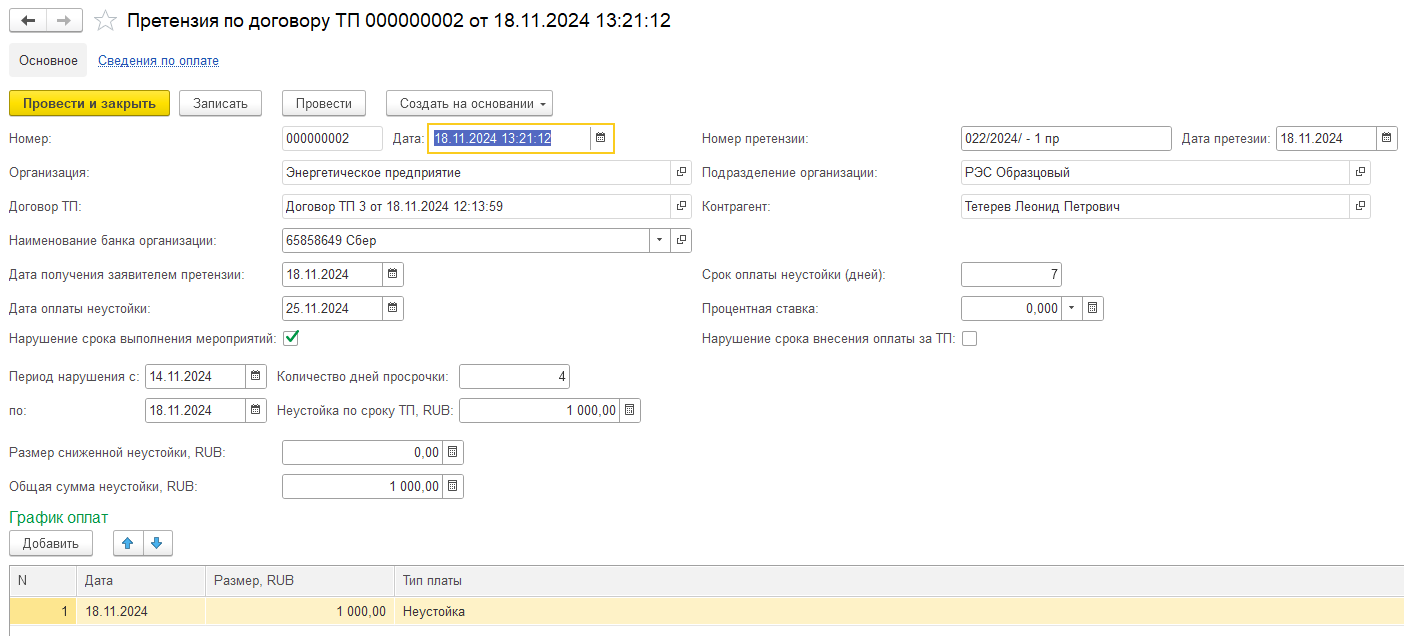Move payment row down with arrow icon

[x=159, y=543]
